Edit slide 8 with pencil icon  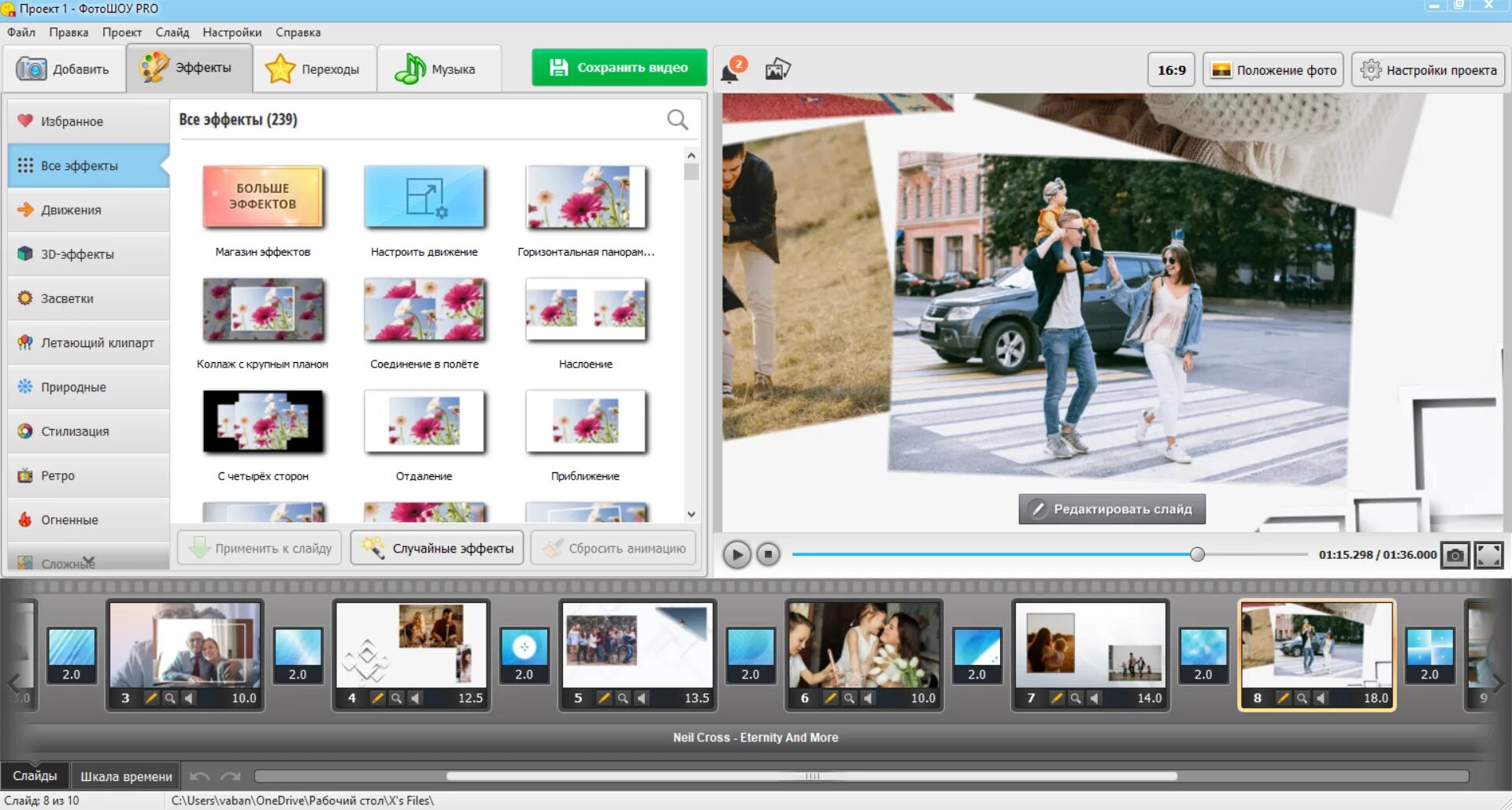pos(1283,698)
